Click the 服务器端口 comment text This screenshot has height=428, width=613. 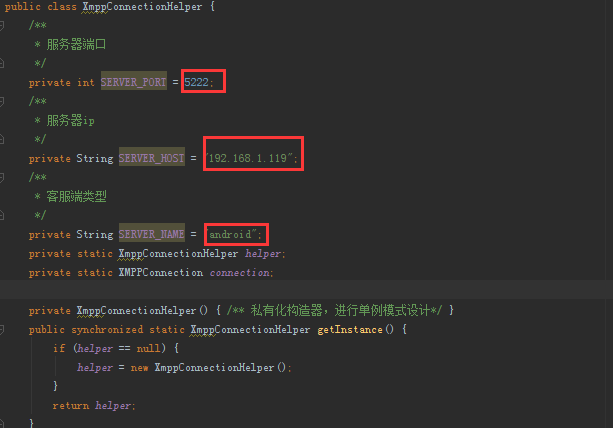pyautogui.click(x=76, y=44)
